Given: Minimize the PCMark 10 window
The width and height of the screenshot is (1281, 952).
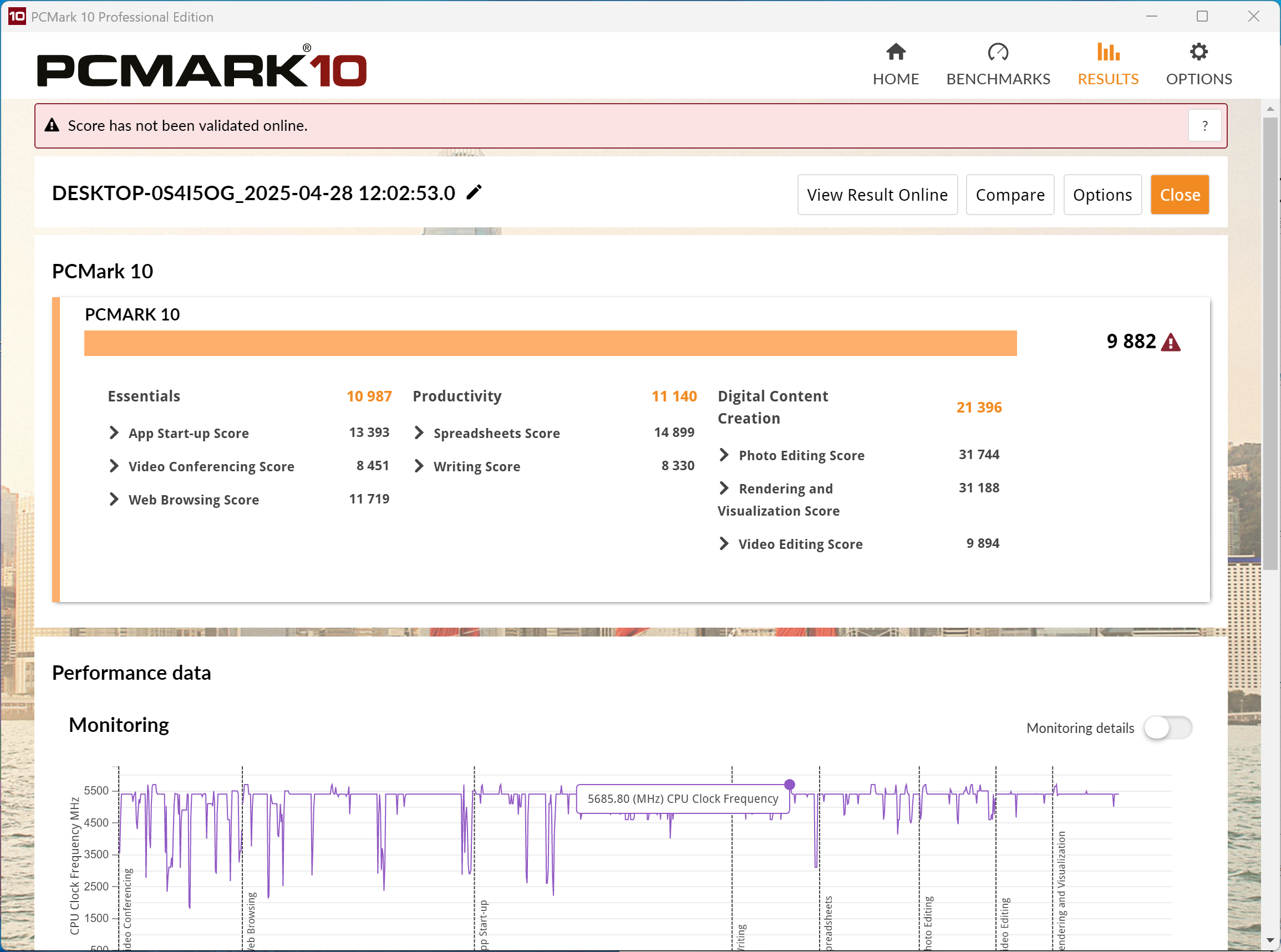Looking at the screenshot, I should point(1151,16).
